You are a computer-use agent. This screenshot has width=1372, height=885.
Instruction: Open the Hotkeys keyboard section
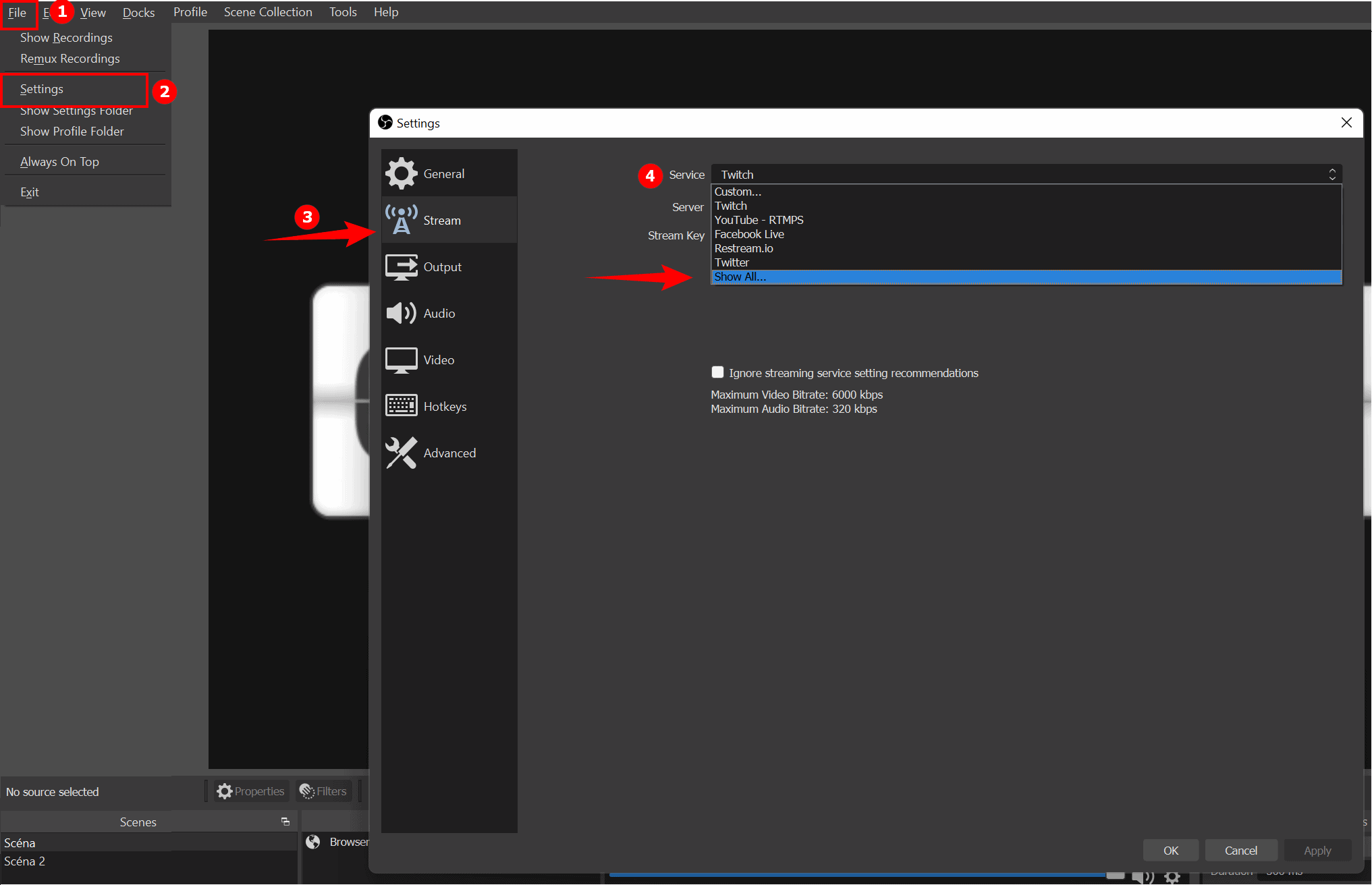click(x=449, y=406)
